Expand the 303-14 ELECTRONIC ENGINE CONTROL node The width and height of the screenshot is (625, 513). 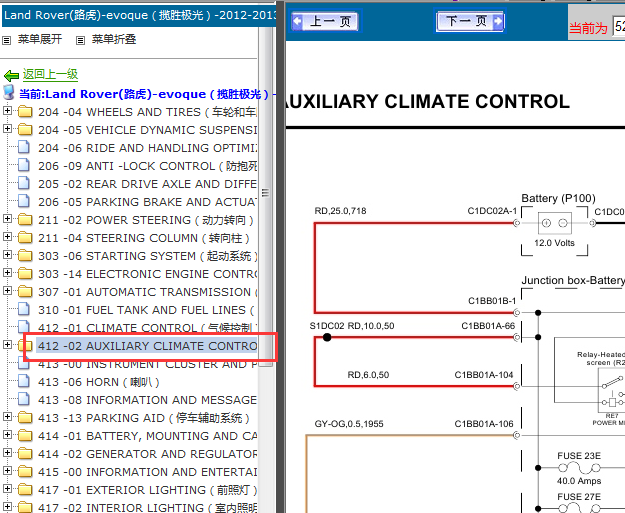click(x=7, y=273)
